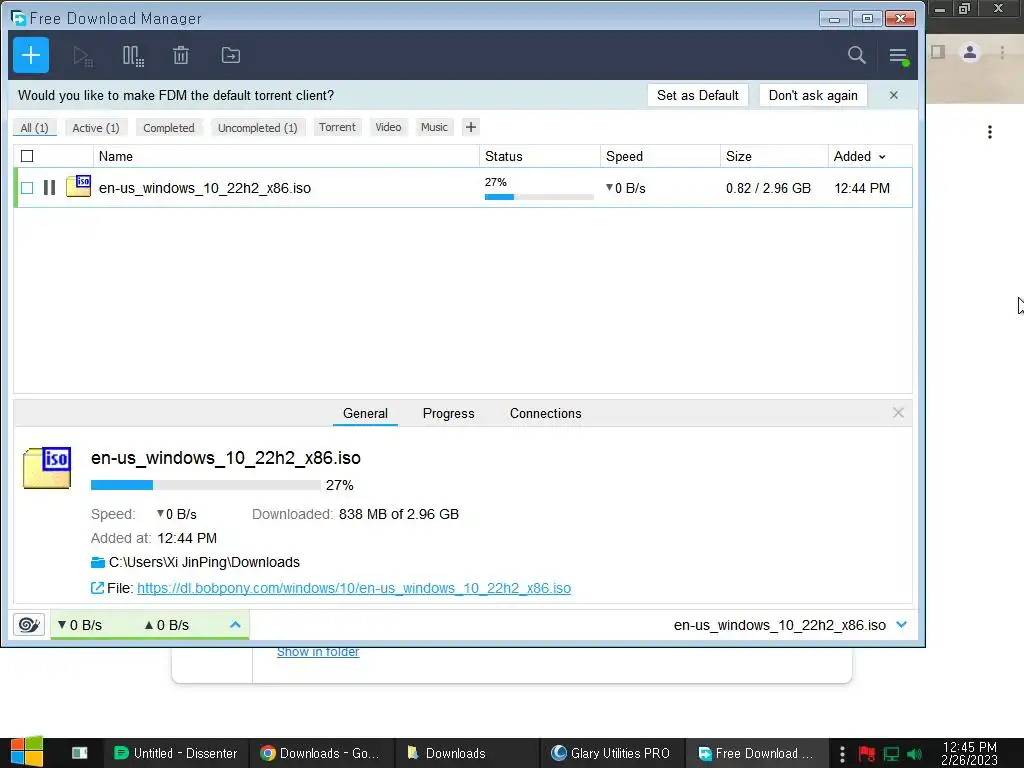The width and height of the screenshot is (1024, 768).
Task: Click the Downloads folder path text
Action: coord(204,562)
